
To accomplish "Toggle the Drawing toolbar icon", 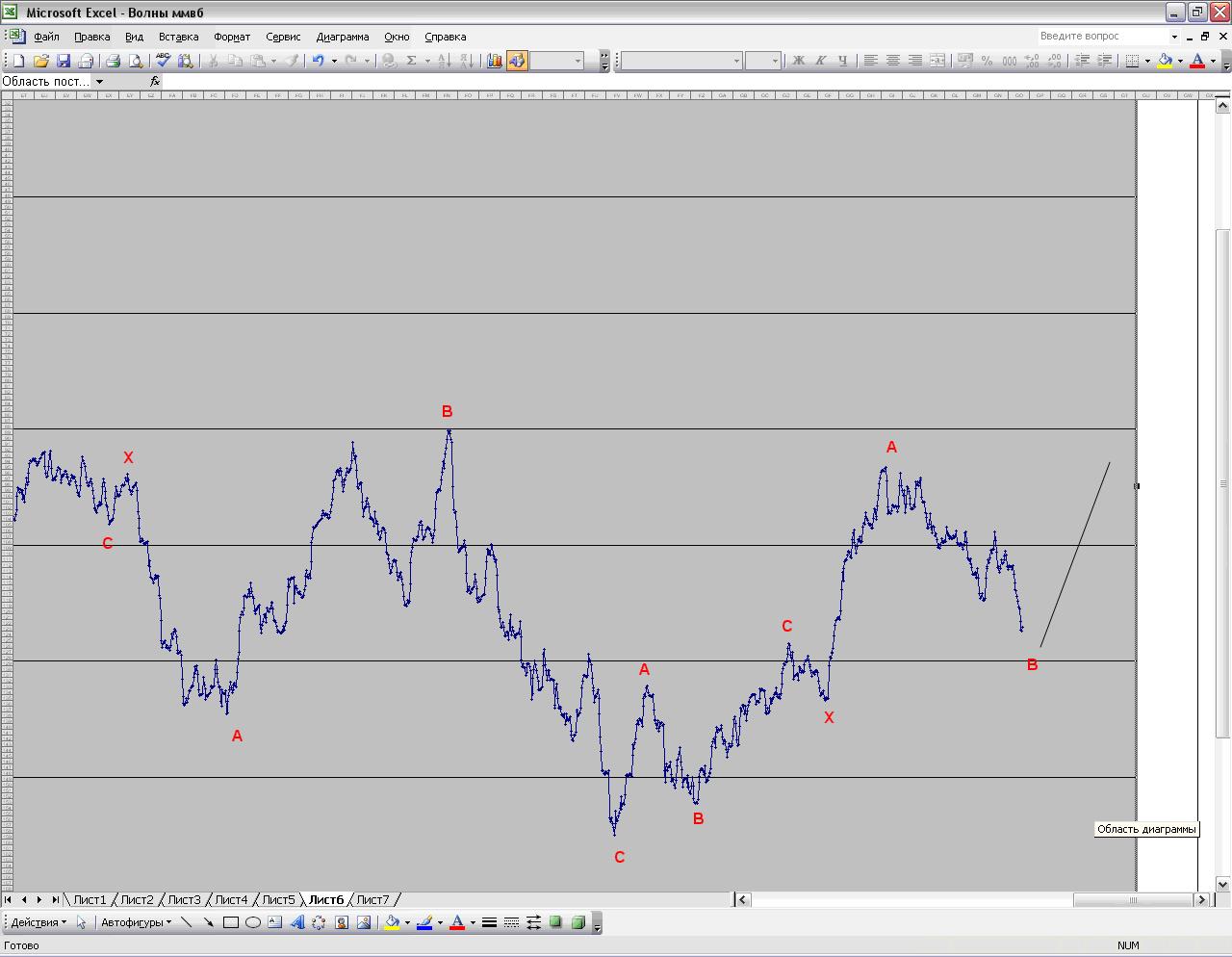I will point(517,61).
